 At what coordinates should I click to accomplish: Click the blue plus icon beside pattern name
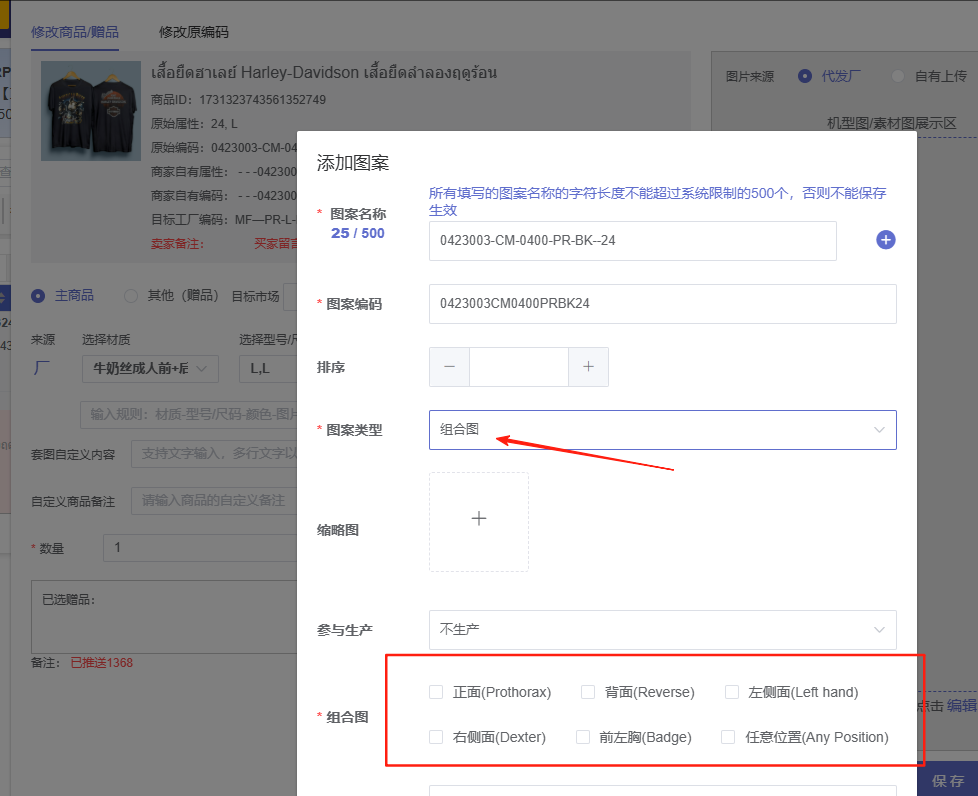pyautogui.click(x=886, y=240)
